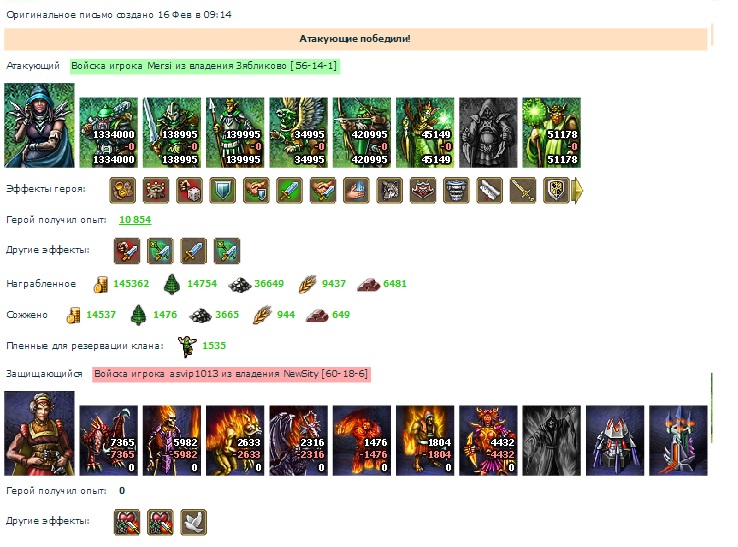This screenshot has height=547, width=738.
Task: Click the attacker Mersi army label
Action: pos(204,66)
